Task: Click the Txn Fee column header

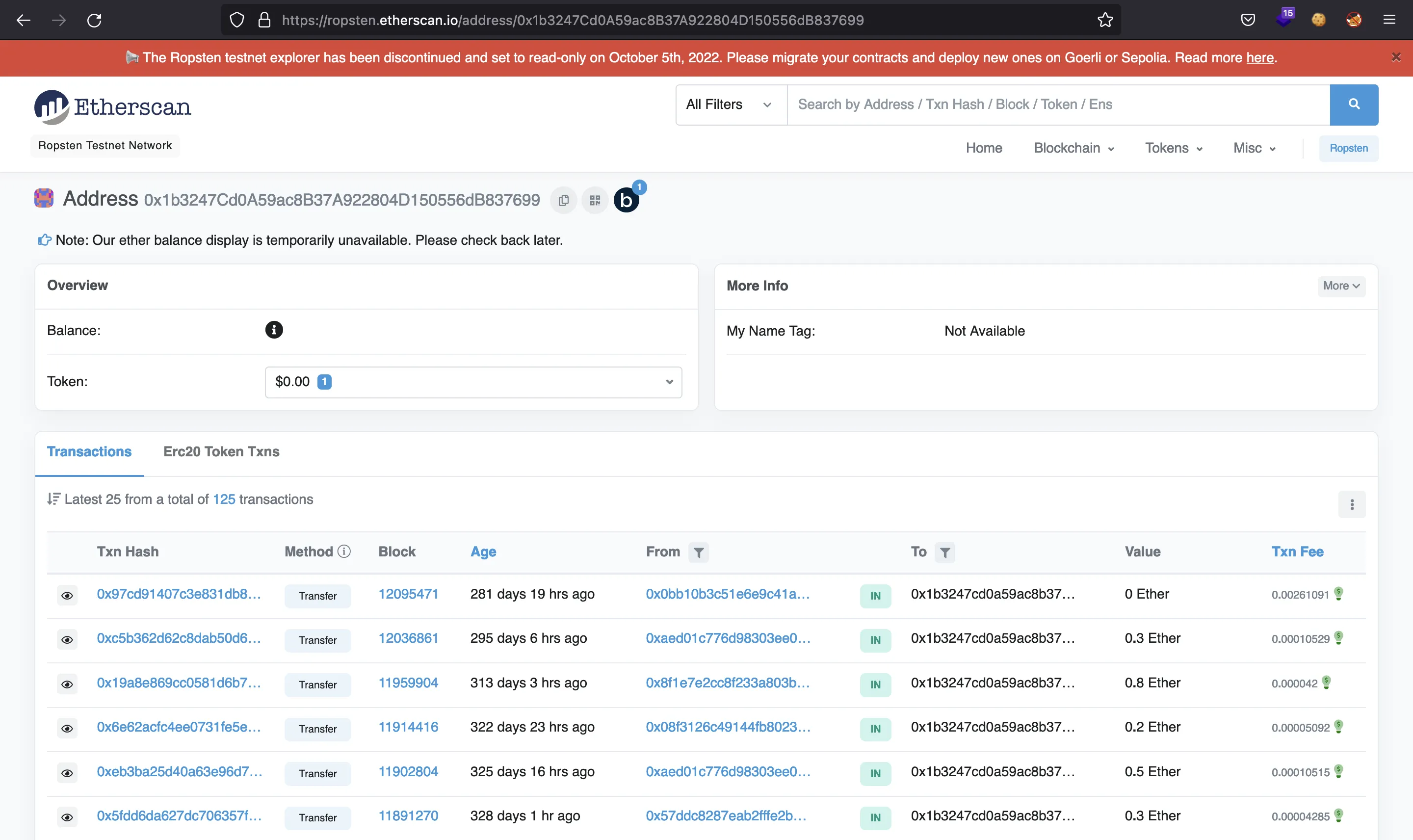Action: click(x=1297, y=552)
